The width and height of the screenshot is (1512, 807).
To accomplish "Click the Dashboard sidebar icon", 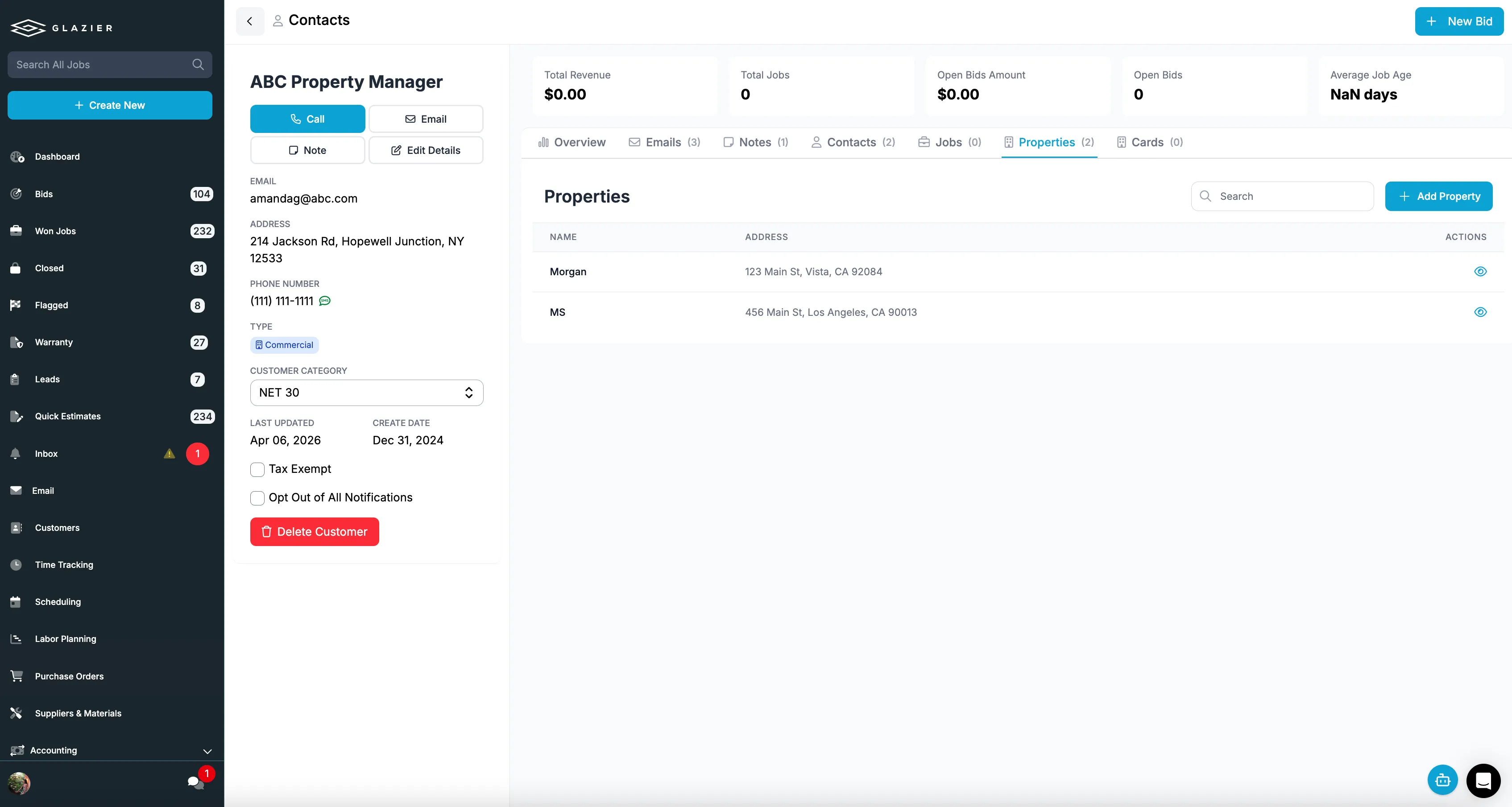I will [17, 157].
